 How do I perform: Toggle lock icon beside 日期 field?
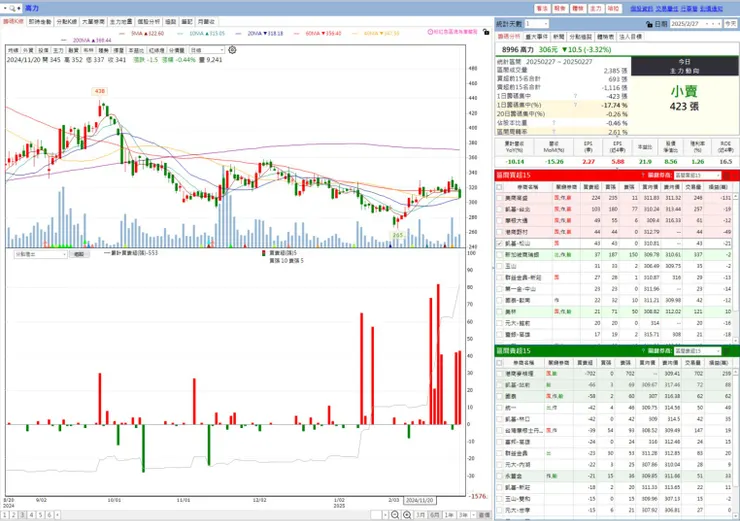[649, 24]
